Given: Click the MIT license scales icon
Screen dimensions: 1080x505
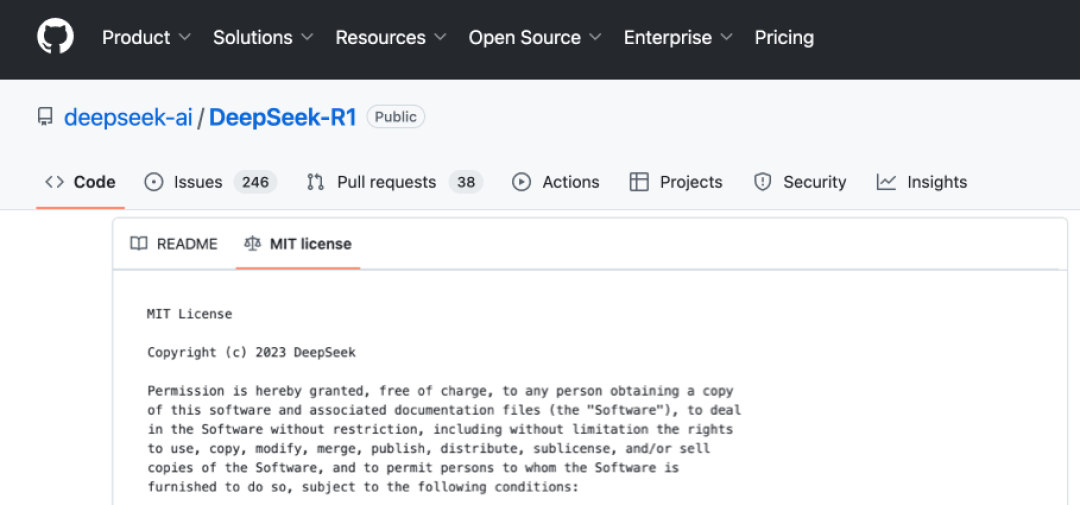Looking at the screenshot, I should (x=253, y=244).
